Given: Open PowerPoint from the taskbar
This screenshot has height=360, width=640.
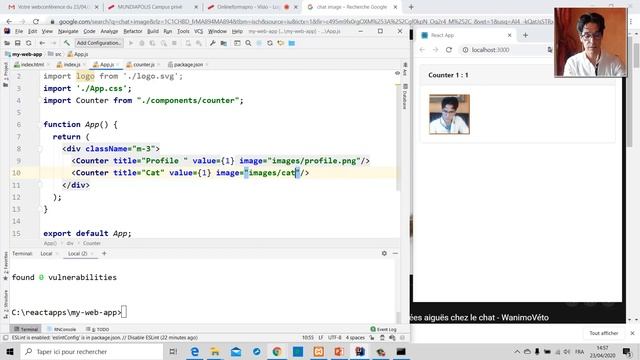Looking at the screenshot, I should click(x=339, y=351).
